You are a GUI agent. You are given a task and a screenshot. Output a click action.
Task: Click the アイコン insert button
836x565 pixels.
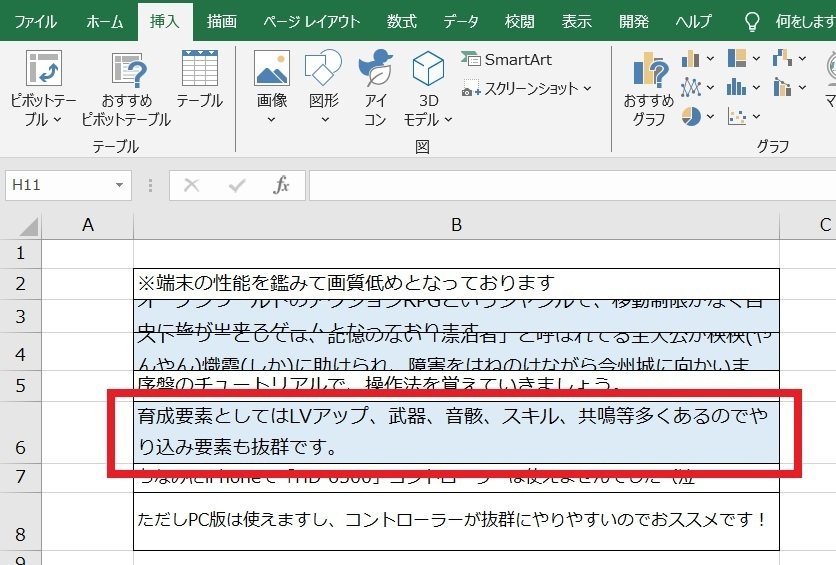(375, 88)
